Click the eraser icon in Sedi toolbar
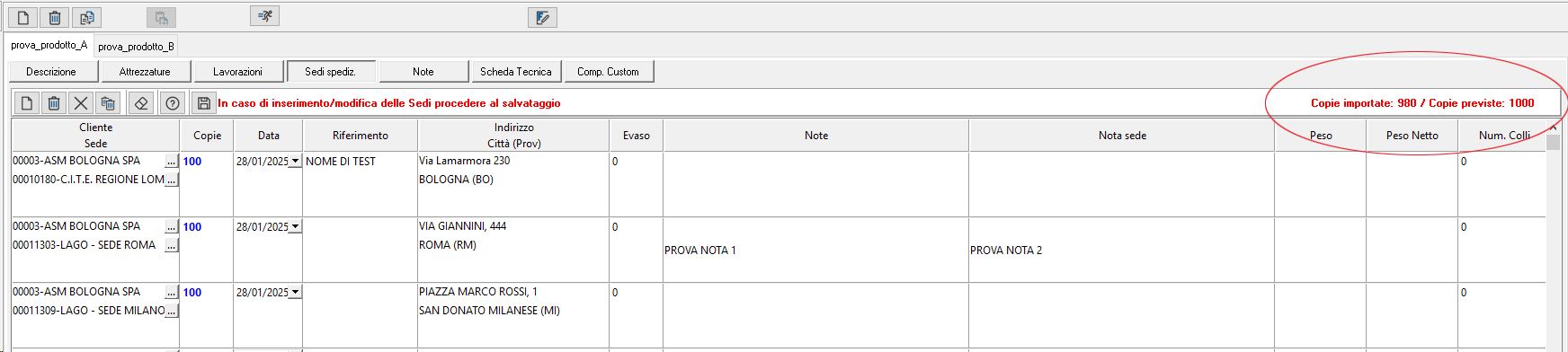 (x=140, y=103)
